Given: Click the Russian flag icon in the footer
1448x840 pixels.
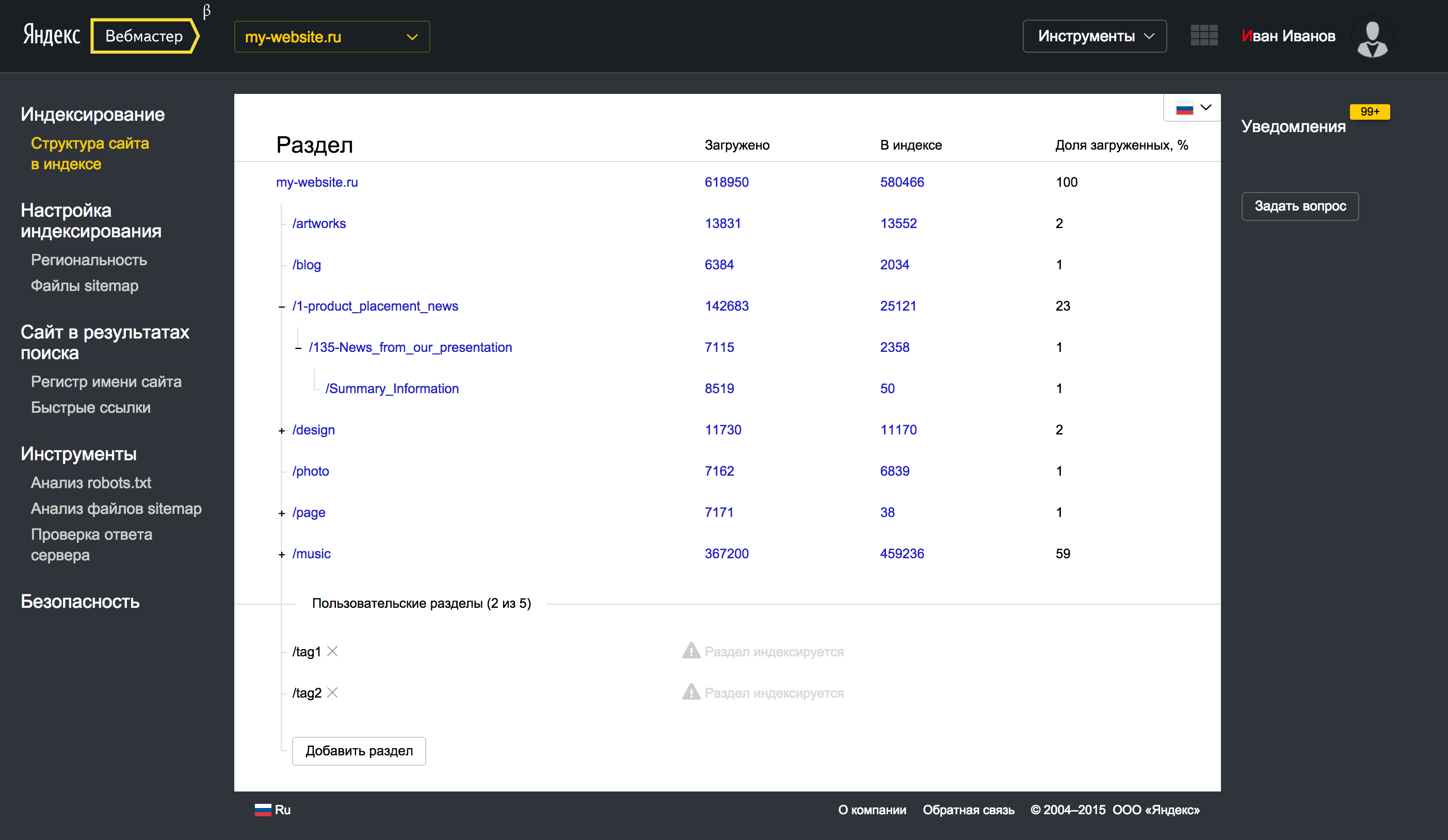Looking at the screenshot, I should [x=263, y=810].
